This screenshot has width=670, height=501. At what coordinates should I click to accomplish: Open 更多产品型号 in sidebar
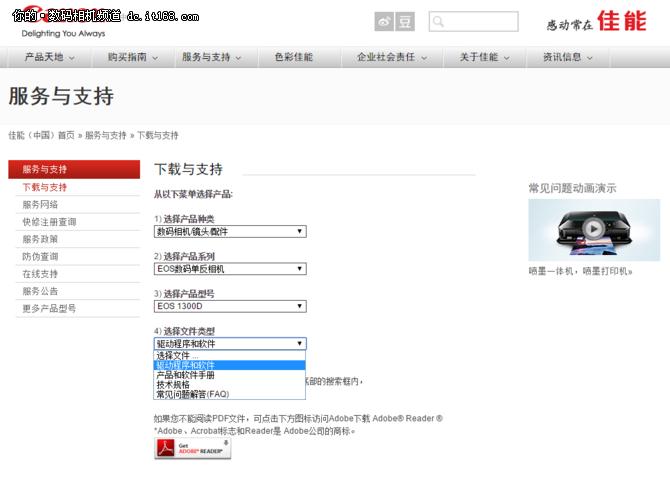(x=49, y=308)
